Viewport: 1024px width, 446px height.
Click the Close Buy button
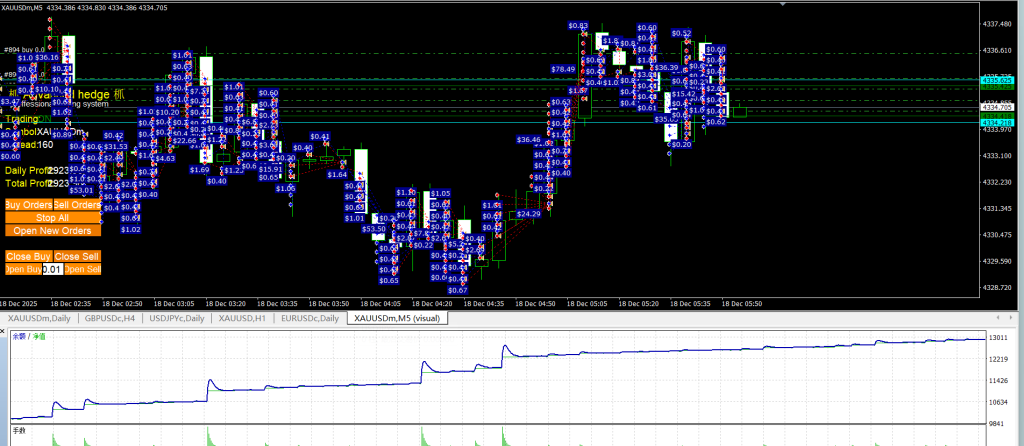click(28, 256)
